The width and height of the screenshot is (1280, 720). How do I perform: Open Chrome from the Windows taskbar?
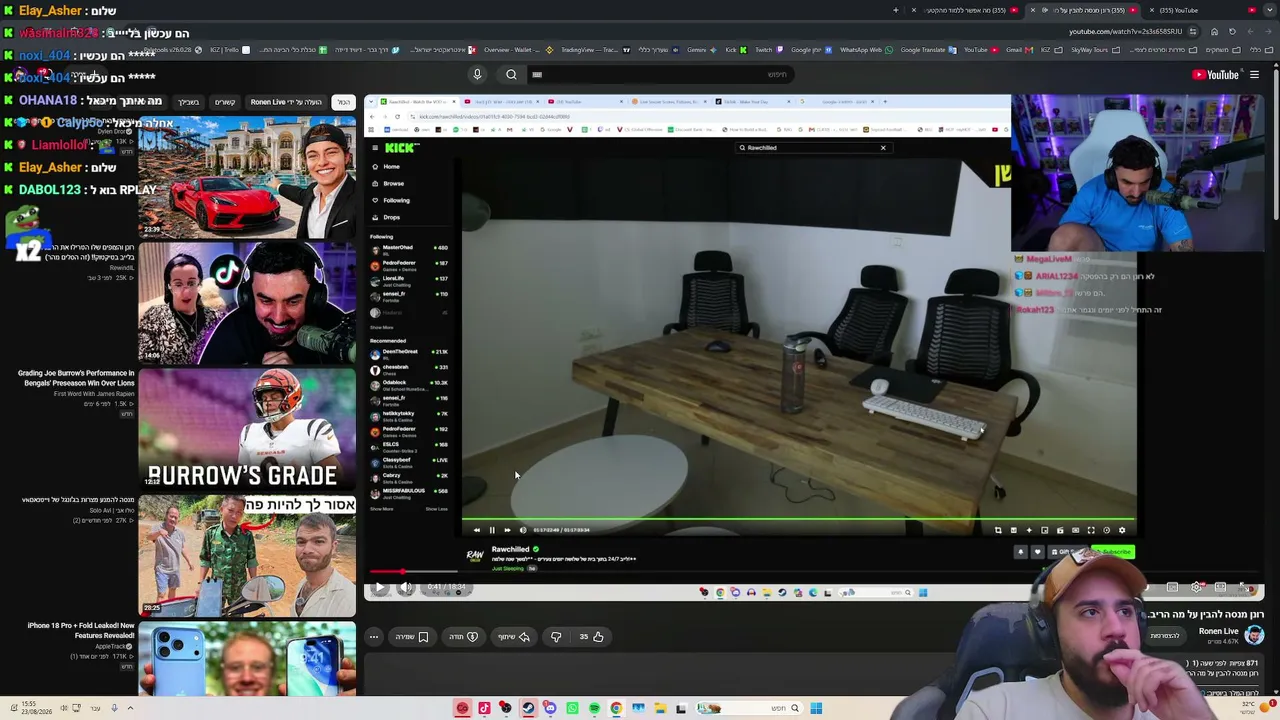(616, 708)
